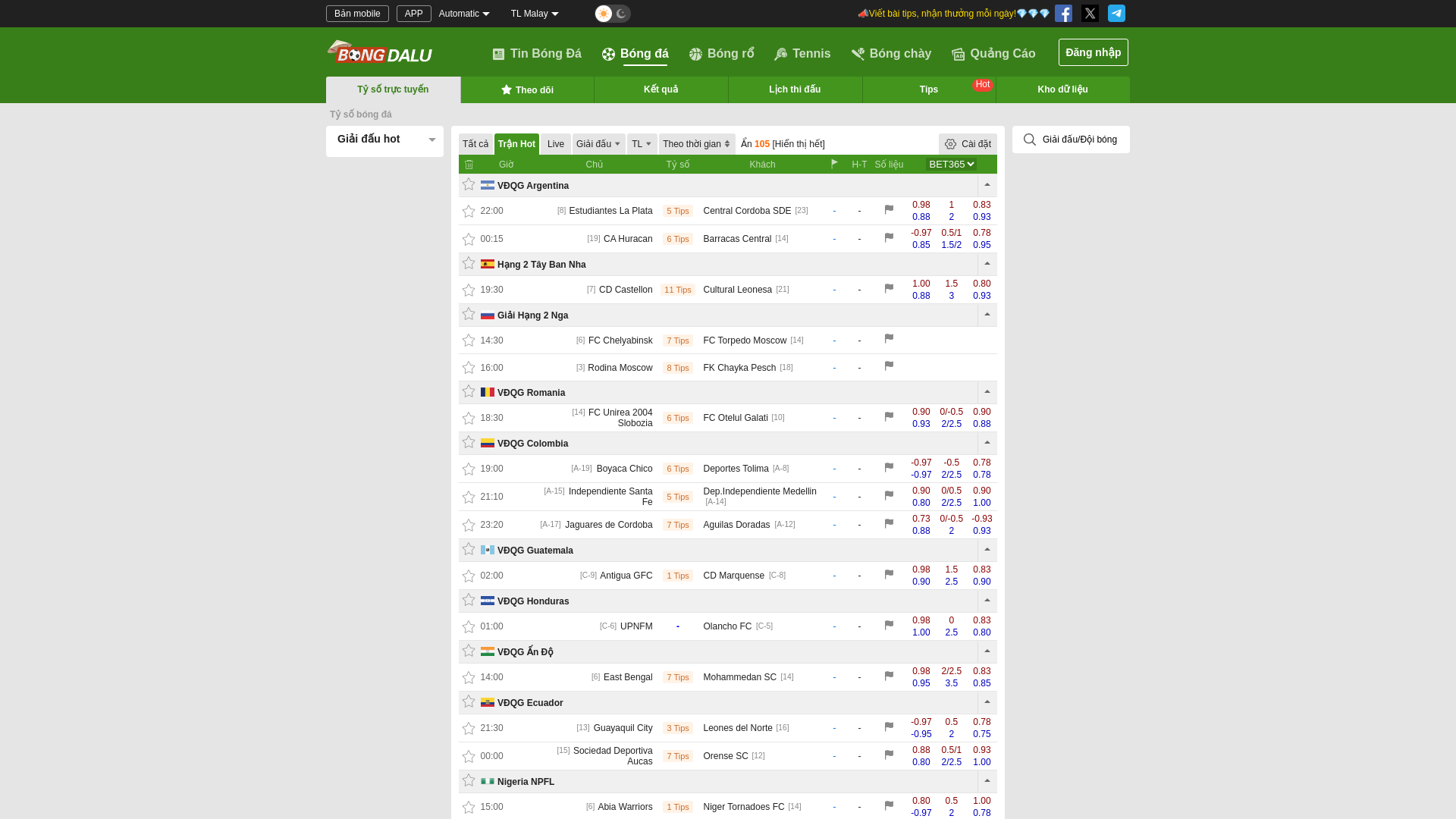
Task: Click the Giải đấu/Đội bóng search field
Action: pos(1071,140)
